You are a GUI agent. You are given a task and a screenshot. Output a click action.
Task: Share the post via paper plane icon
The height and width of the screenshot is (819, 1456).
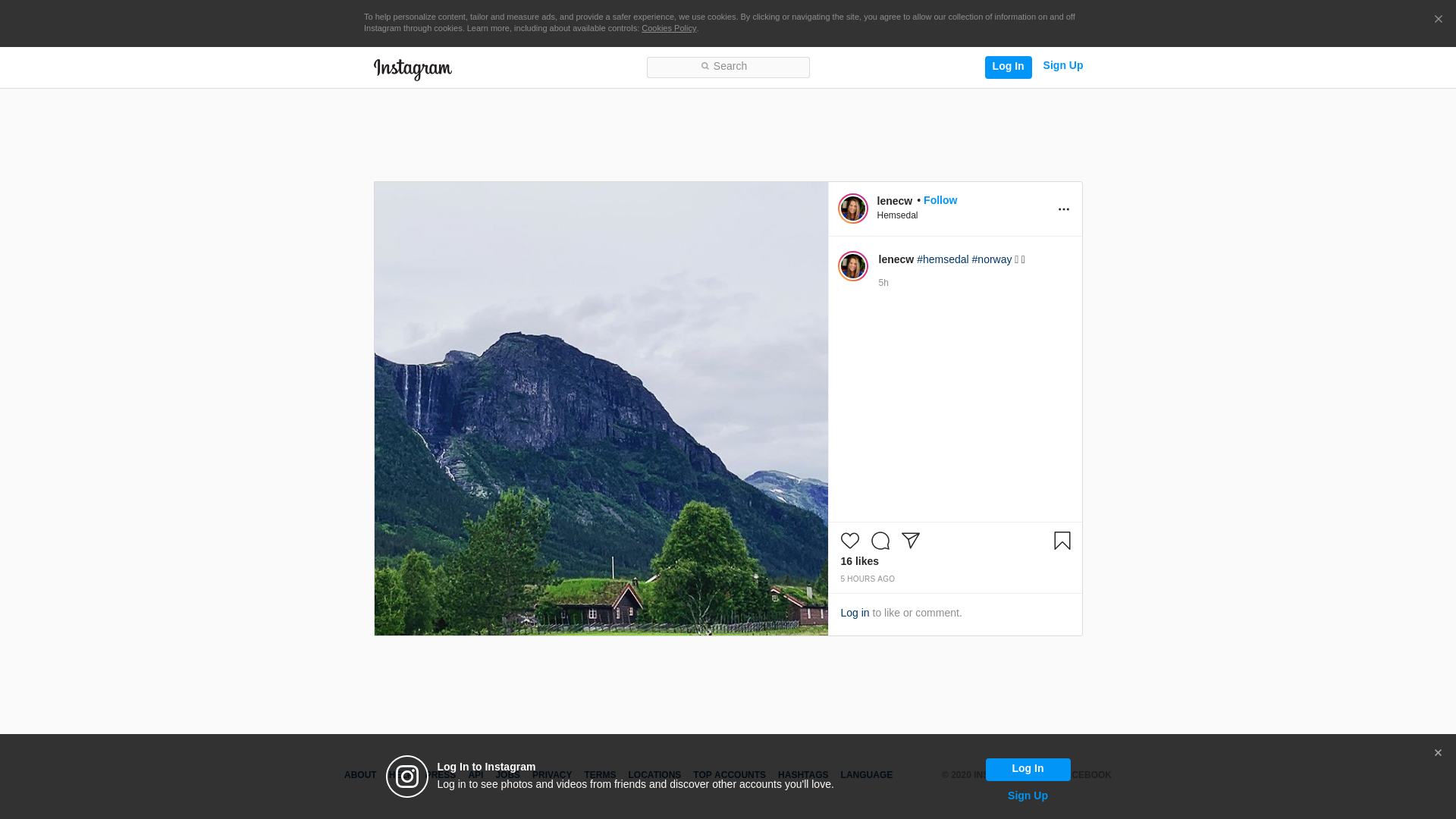[x=910, y=541]
